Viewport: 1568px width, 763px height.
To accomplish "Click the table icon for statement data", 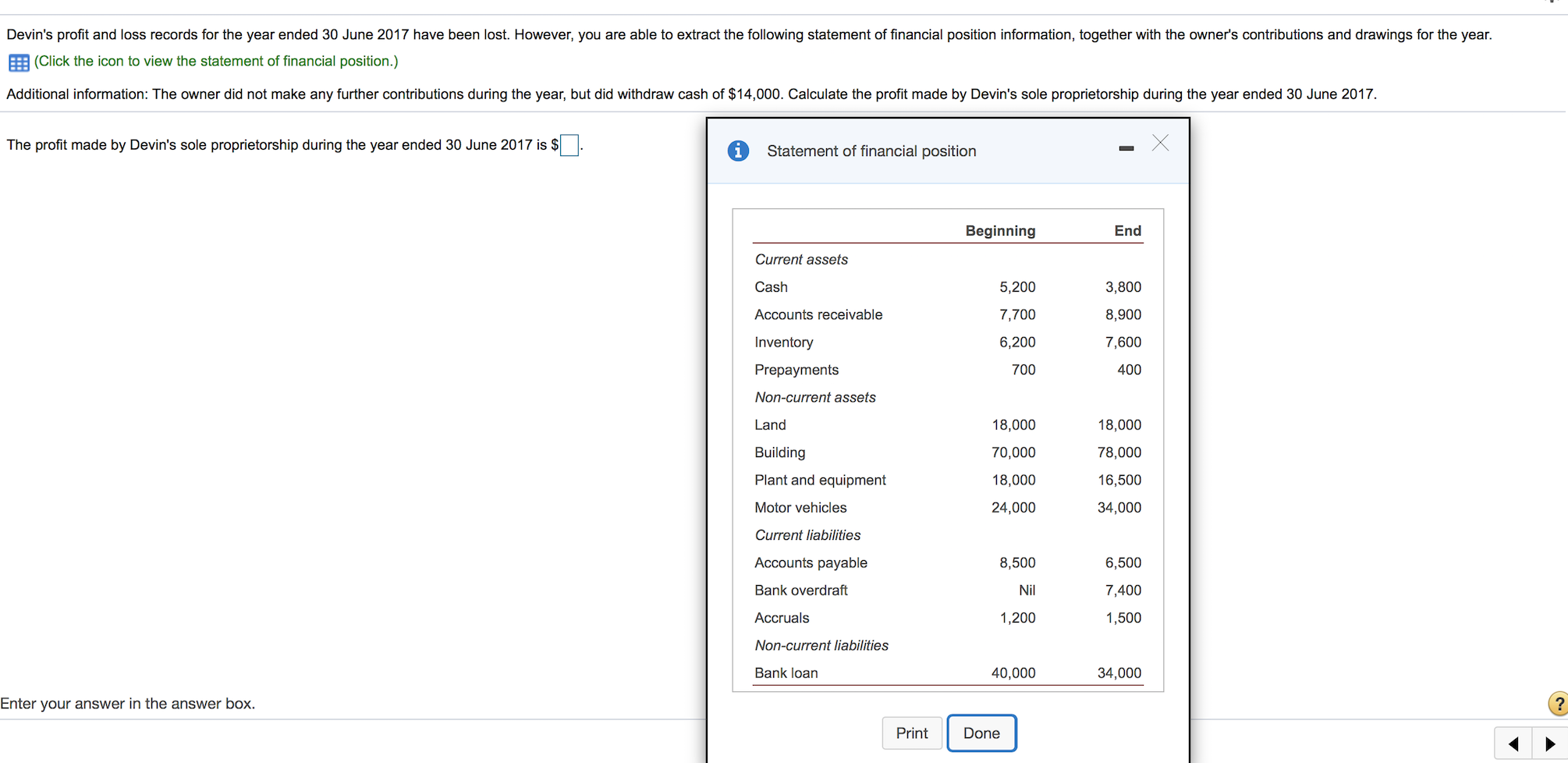I will tap(19, 62).
